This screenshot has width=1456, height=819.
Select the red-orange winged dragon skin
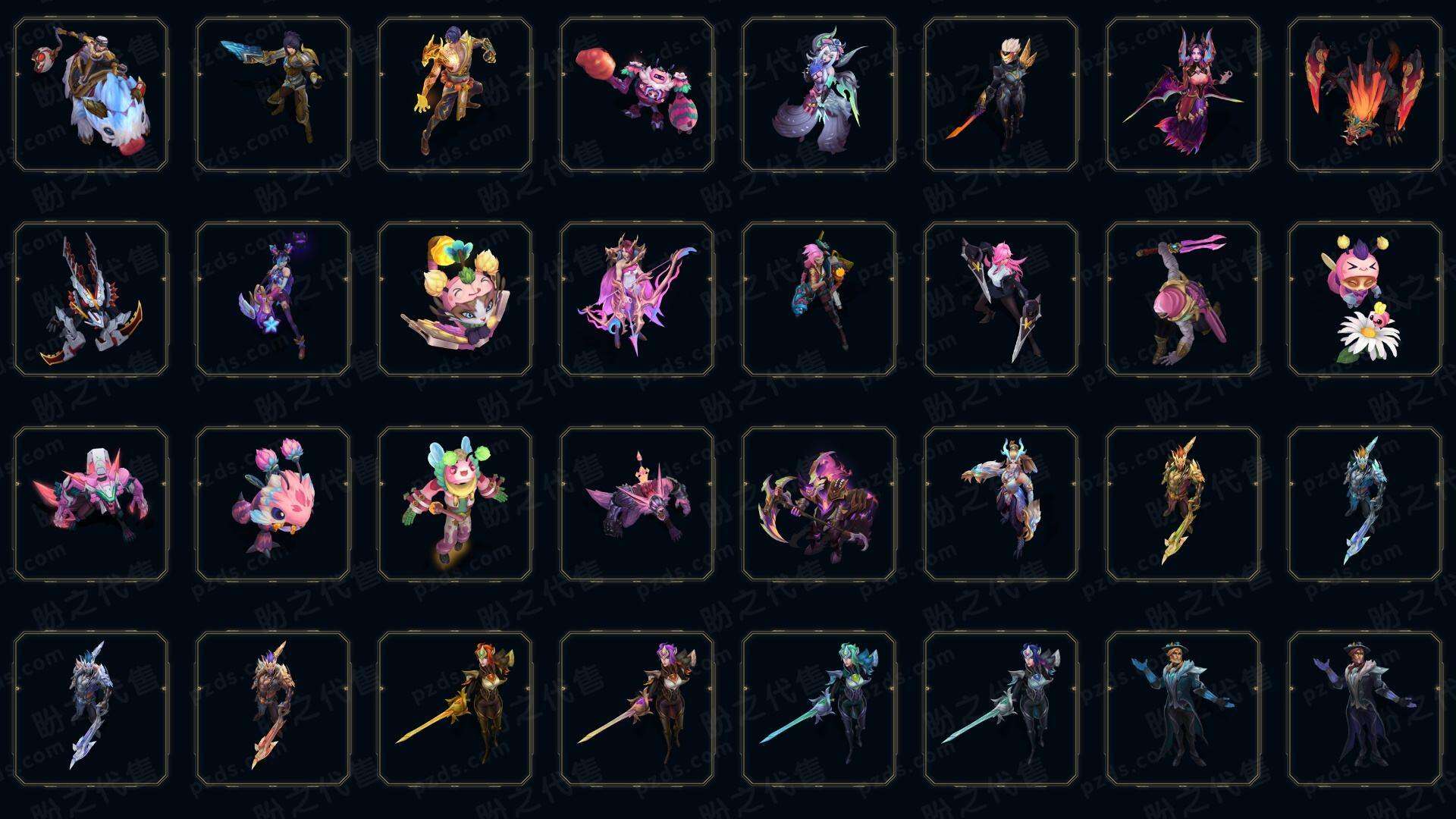point(1365,95)
